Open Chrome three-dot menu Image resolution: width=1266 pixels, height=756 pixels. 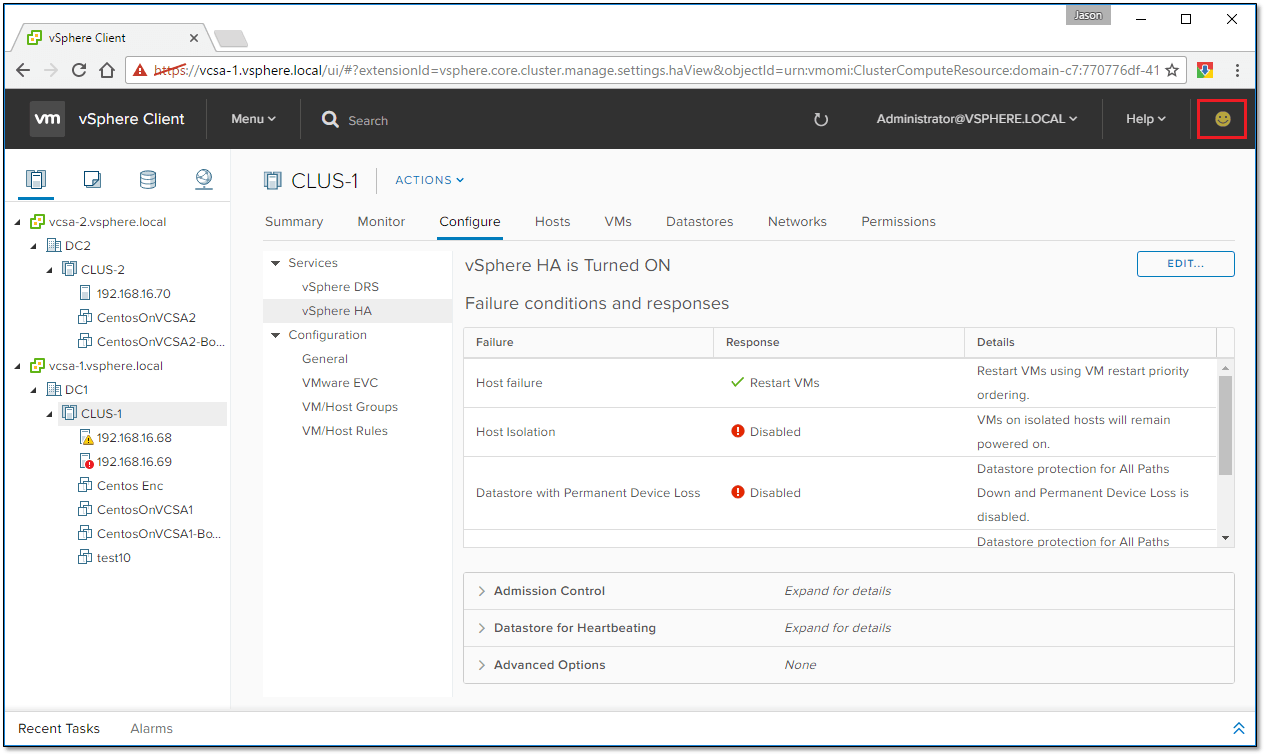tap(1238, 70)
